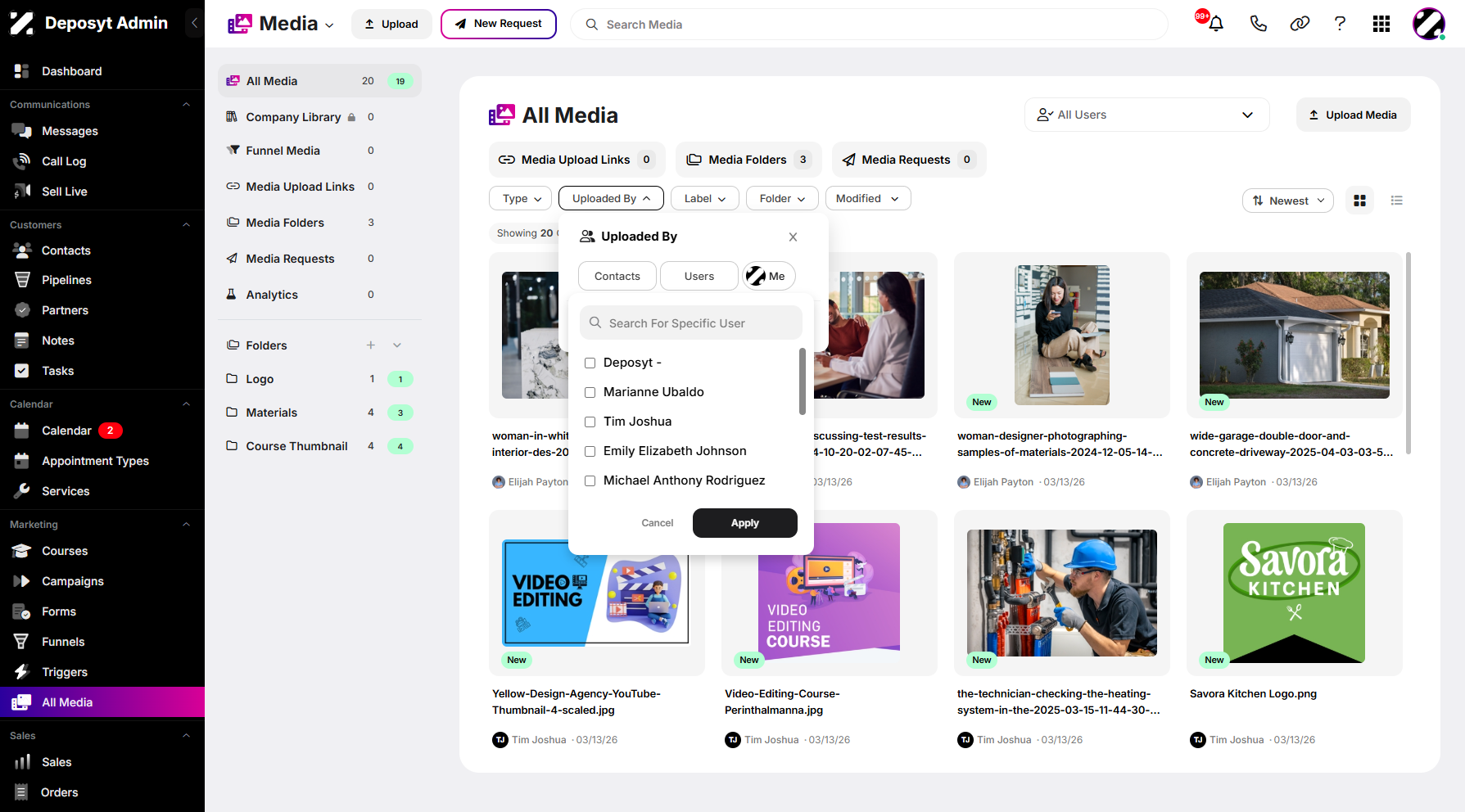Click the New Request button

pyautogui.click(x=499, y=24)
